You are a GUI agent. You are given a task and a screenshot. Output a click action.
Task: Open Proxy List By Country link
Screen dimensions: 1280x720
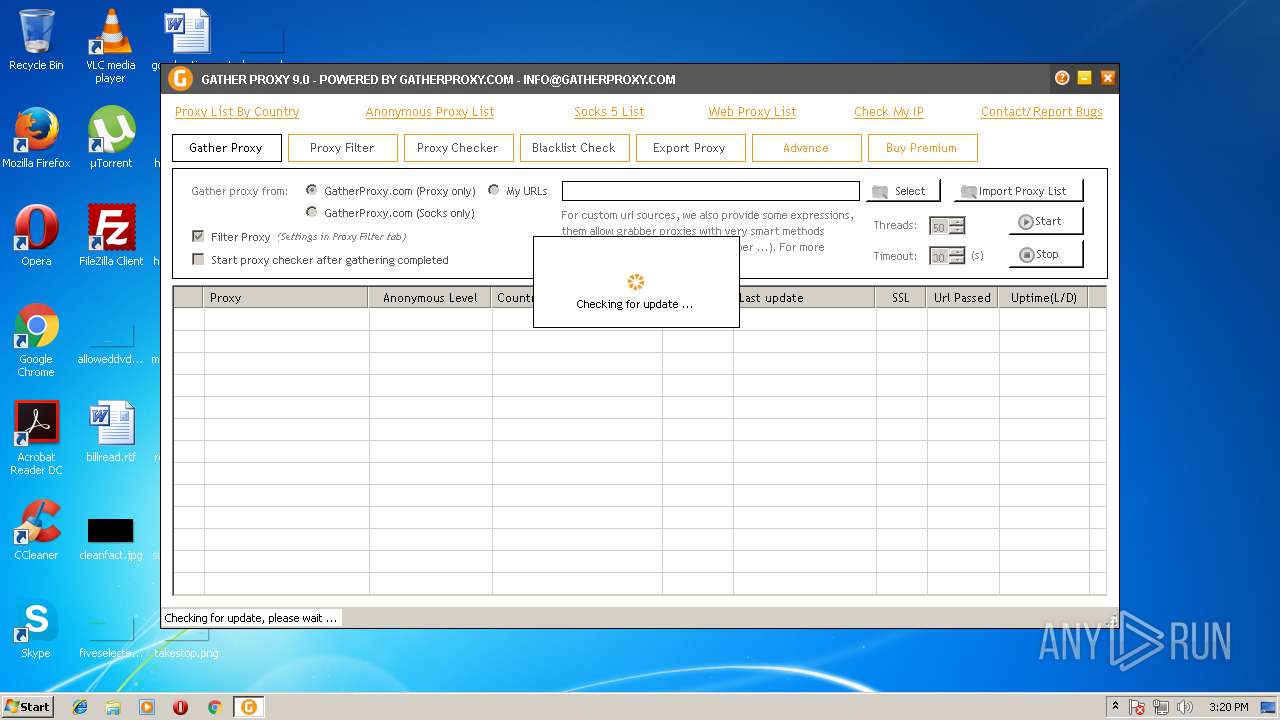(x=237, y=112)
